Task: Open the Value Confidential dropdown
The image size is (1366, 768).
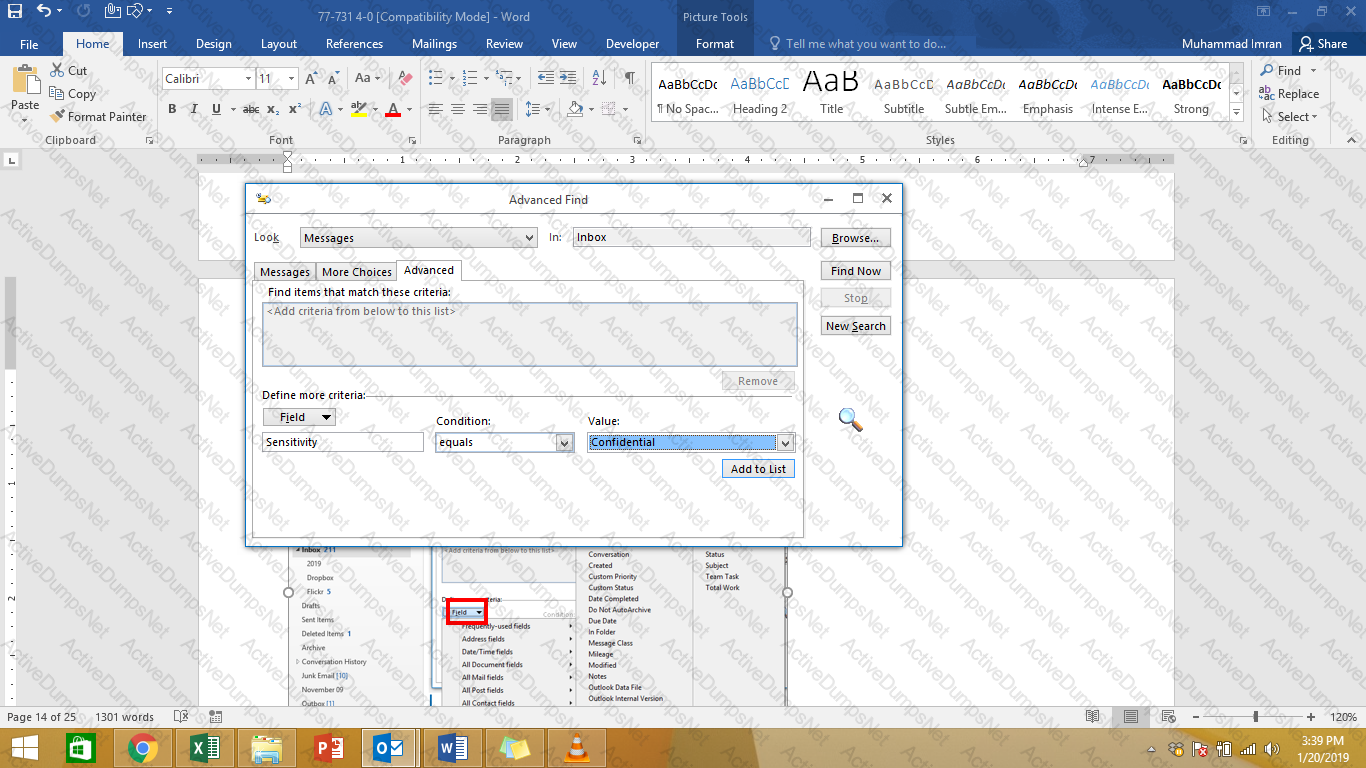Action: tap(785, 443)
